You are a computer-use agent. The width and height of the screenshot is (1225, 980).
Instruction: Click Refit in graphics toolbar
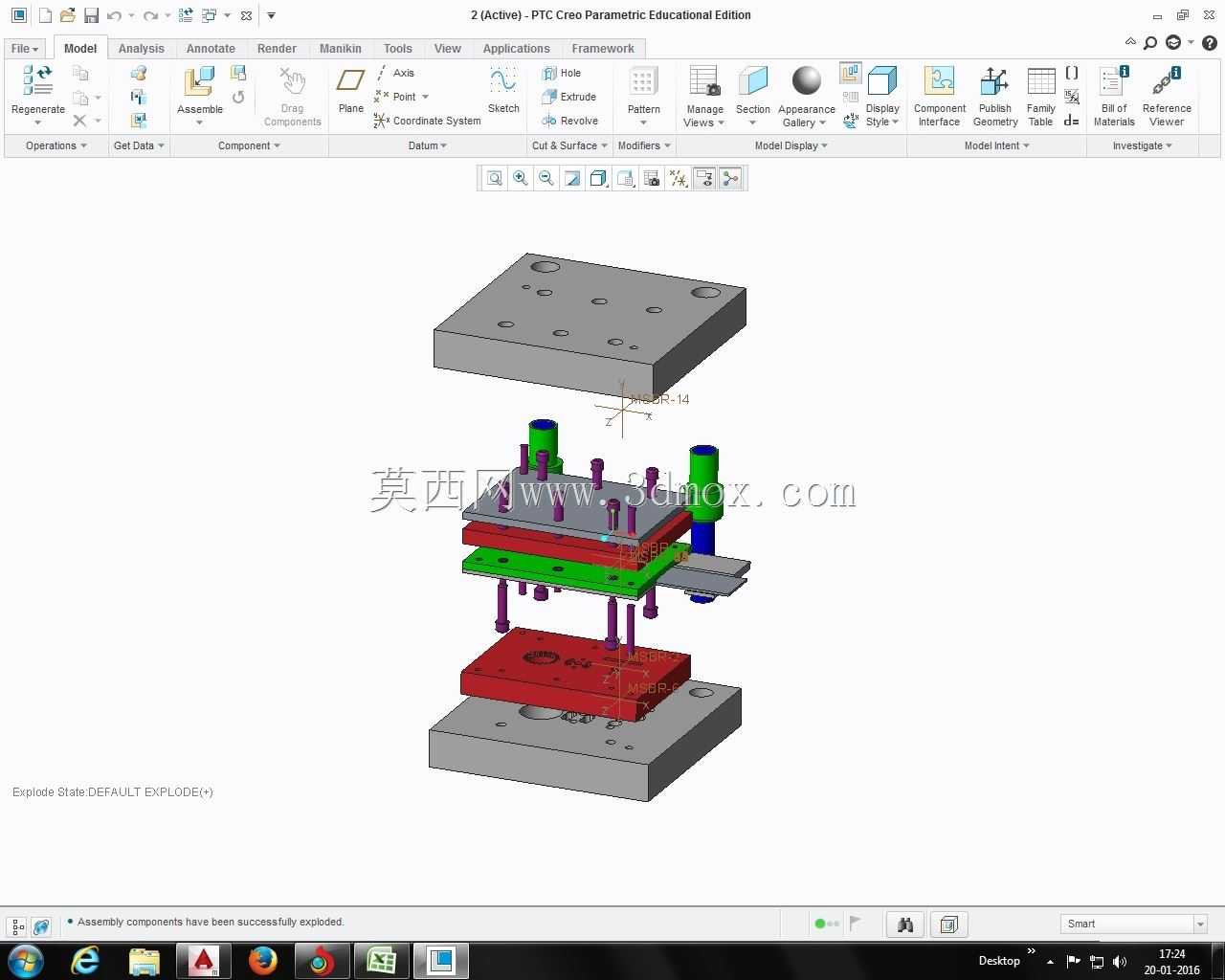(x=495, y=178)
